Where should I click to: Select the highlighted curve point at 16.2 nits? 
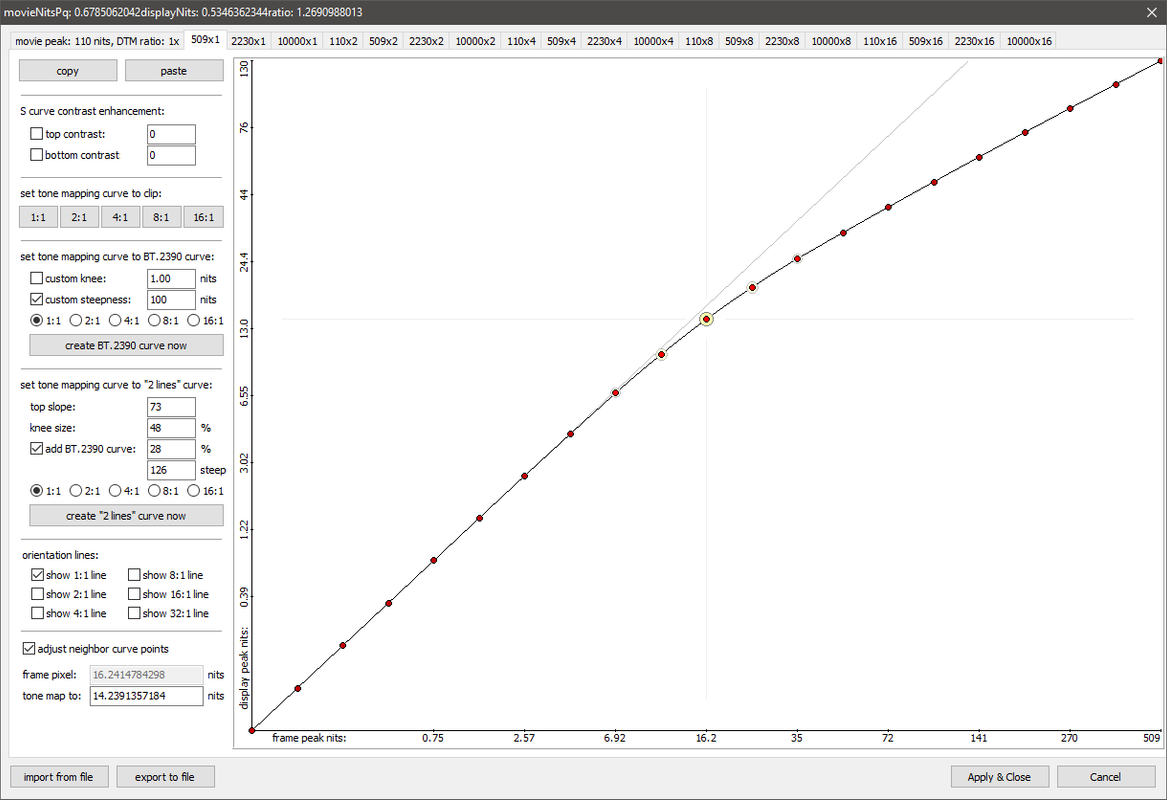point(706,319)
